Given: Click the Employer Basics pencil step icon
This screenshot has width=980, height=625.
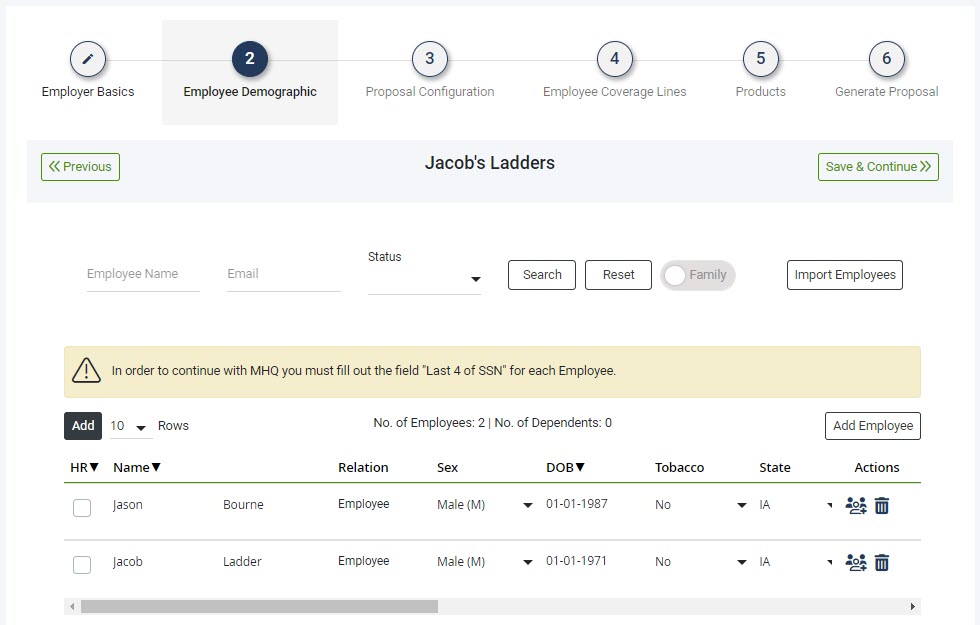Looking at the screenshot, I should point(88,59).
